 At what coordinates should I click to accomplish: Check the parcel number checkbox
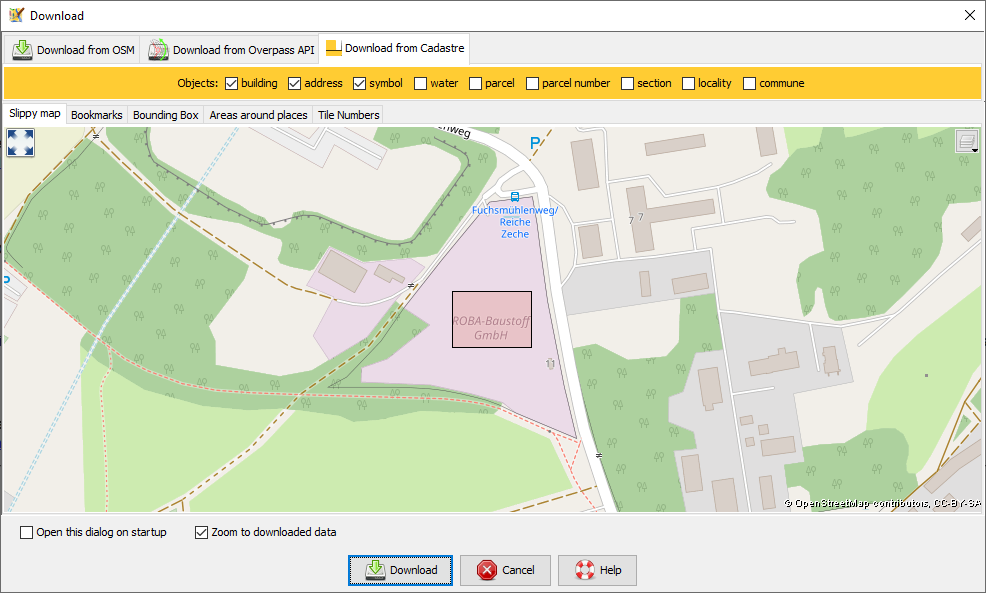pos(533,83)
